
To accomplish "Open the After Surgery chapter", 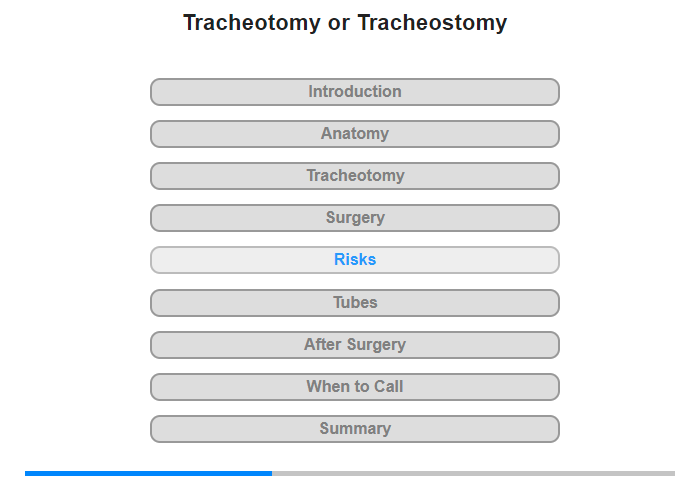I will 355,345.
